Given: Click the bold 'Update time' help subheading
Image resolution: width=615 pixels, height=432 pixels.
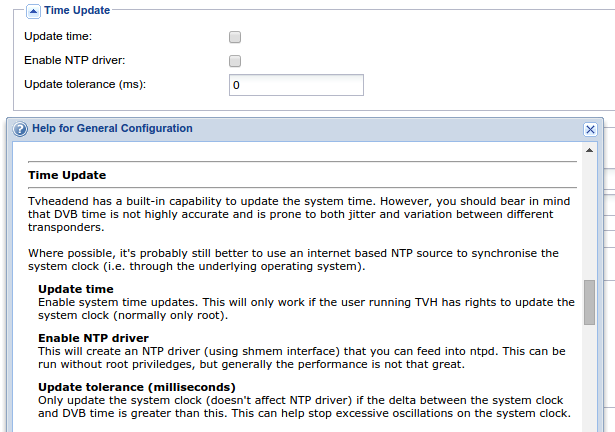Looking at the screenshot, I should (x=76, y=289).
